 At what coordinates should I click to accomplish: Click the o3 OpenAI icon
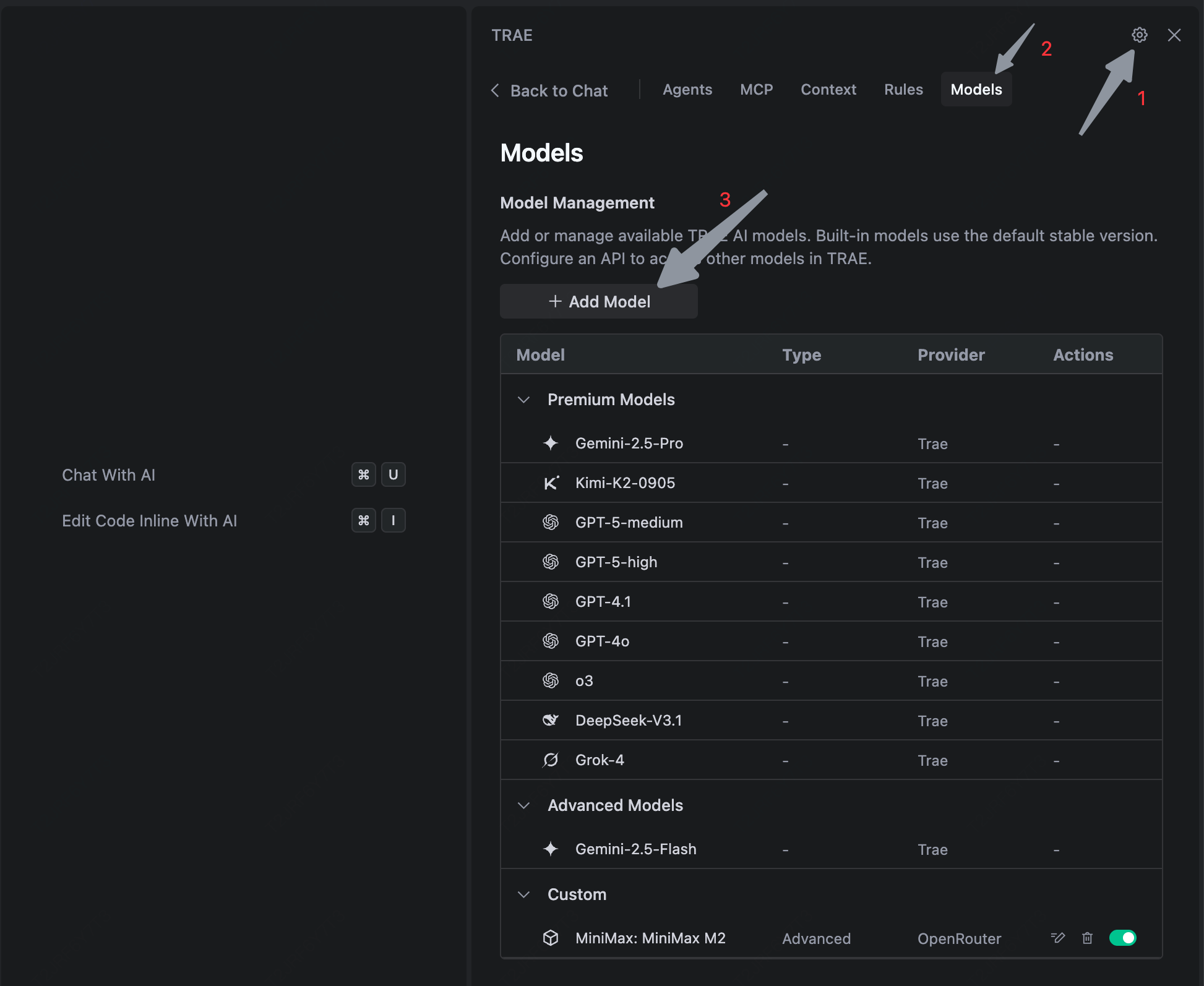(550, 680)
